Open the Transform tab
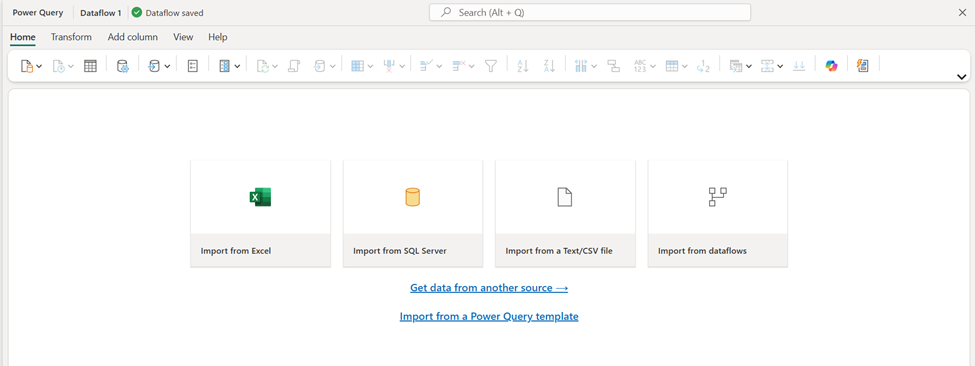Image resolution: width=975 pixels, height=366 pixels. pyautogui.click(x=71, y=37)
